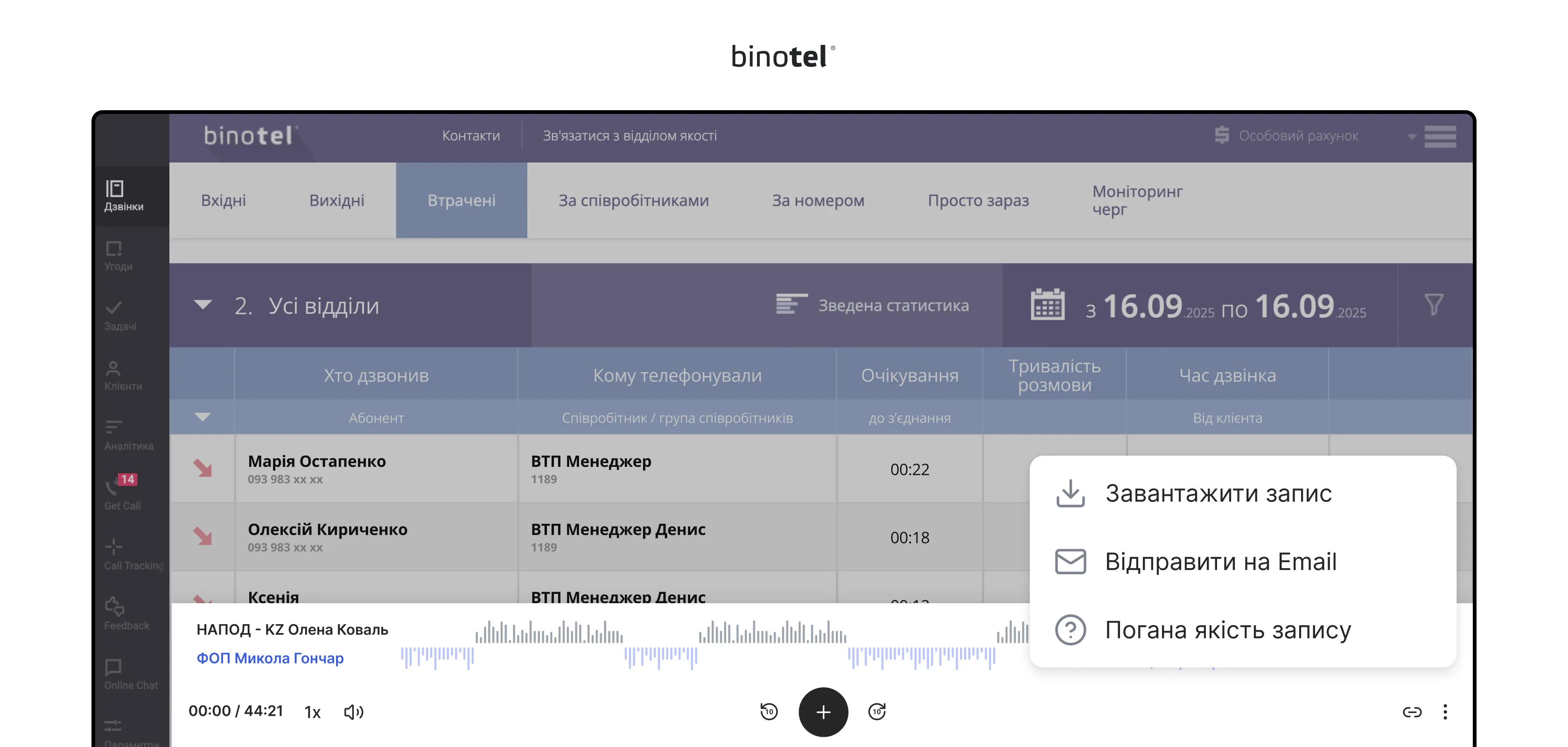Image resolution: width=1568 pixels, height=747 pixels.
Task: Open the Моніторинг черг tab
Action: point(1137,200)
